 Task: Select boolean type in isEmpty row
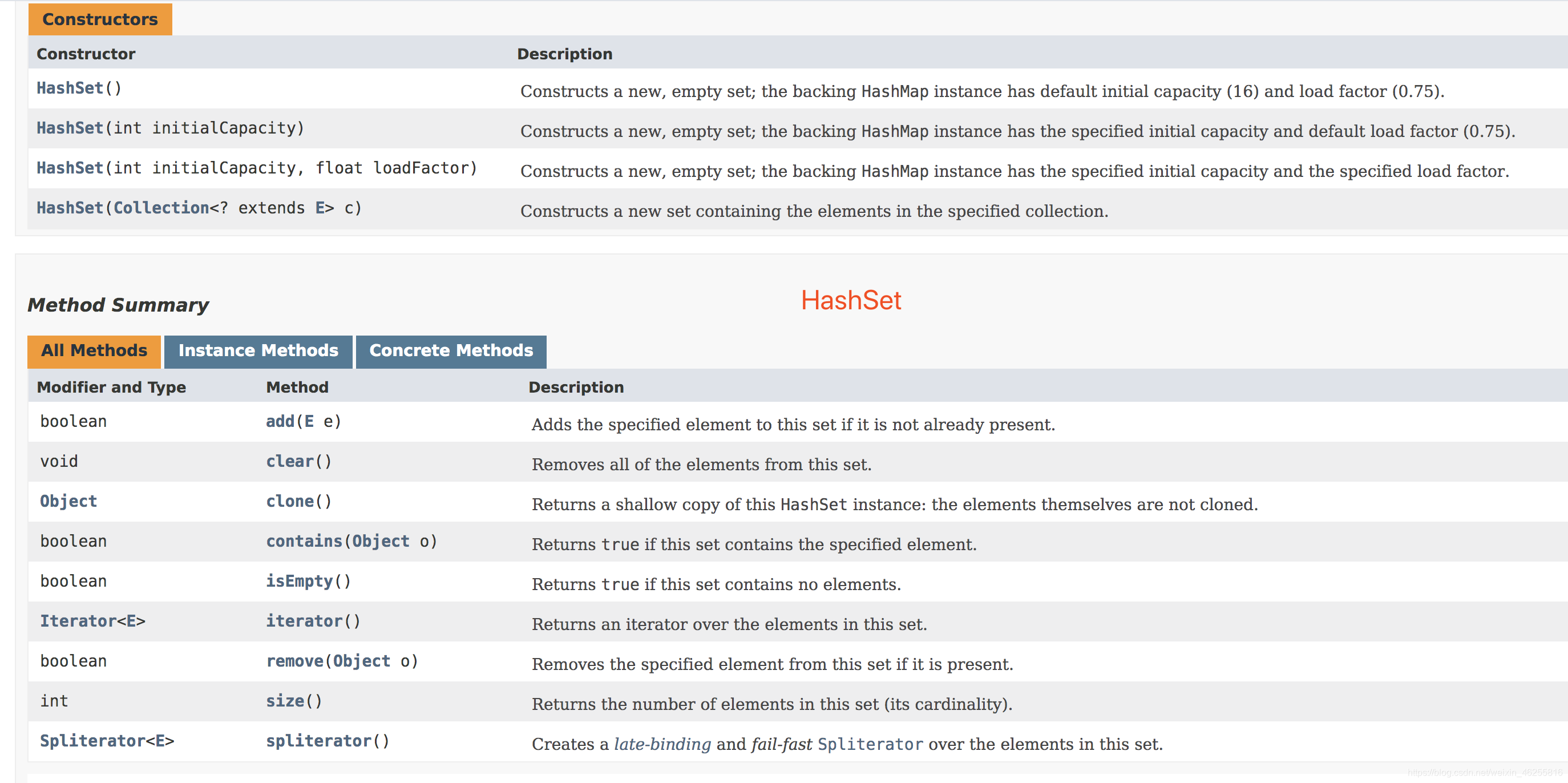coord(74,582)
